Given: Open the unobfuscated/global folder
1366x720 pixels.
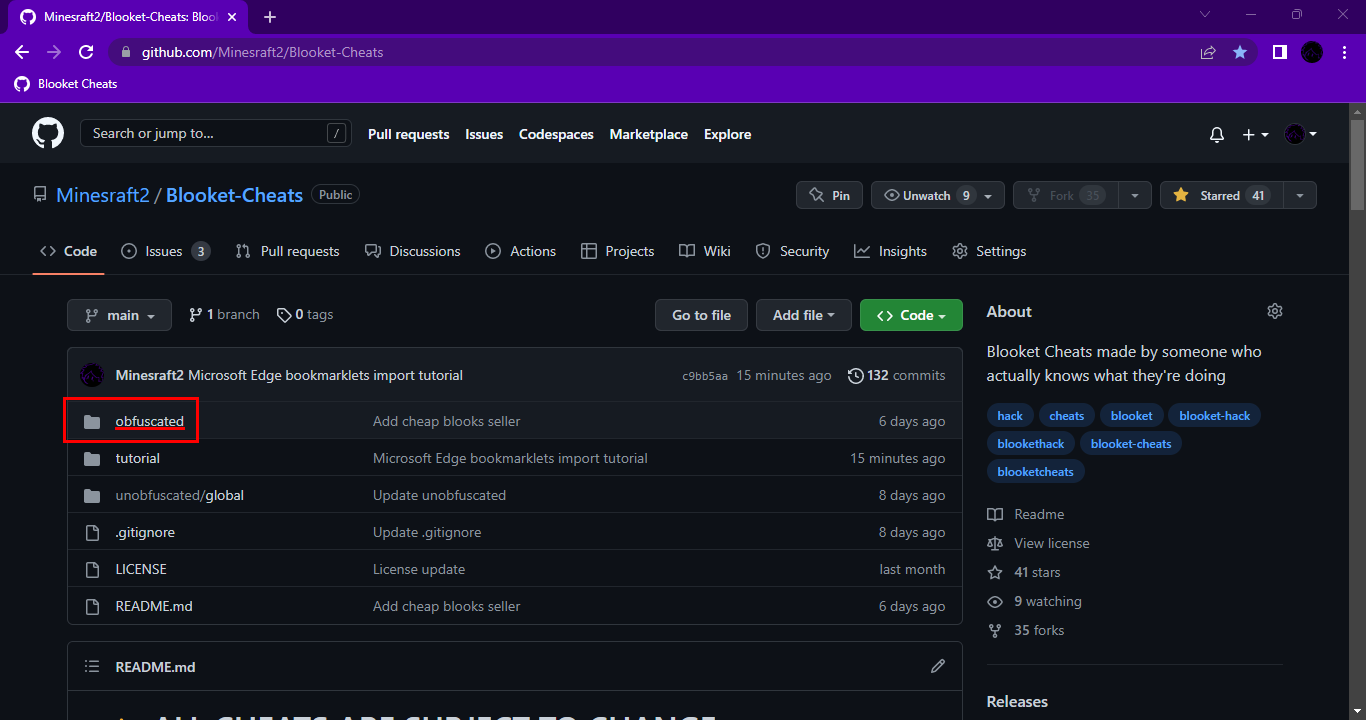Looking at the screenshot, I should click(180, 495).
